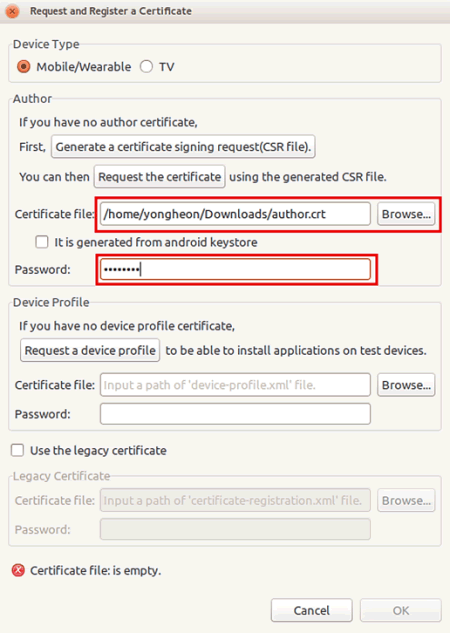Focus the device-profile.xml path field

235,385
